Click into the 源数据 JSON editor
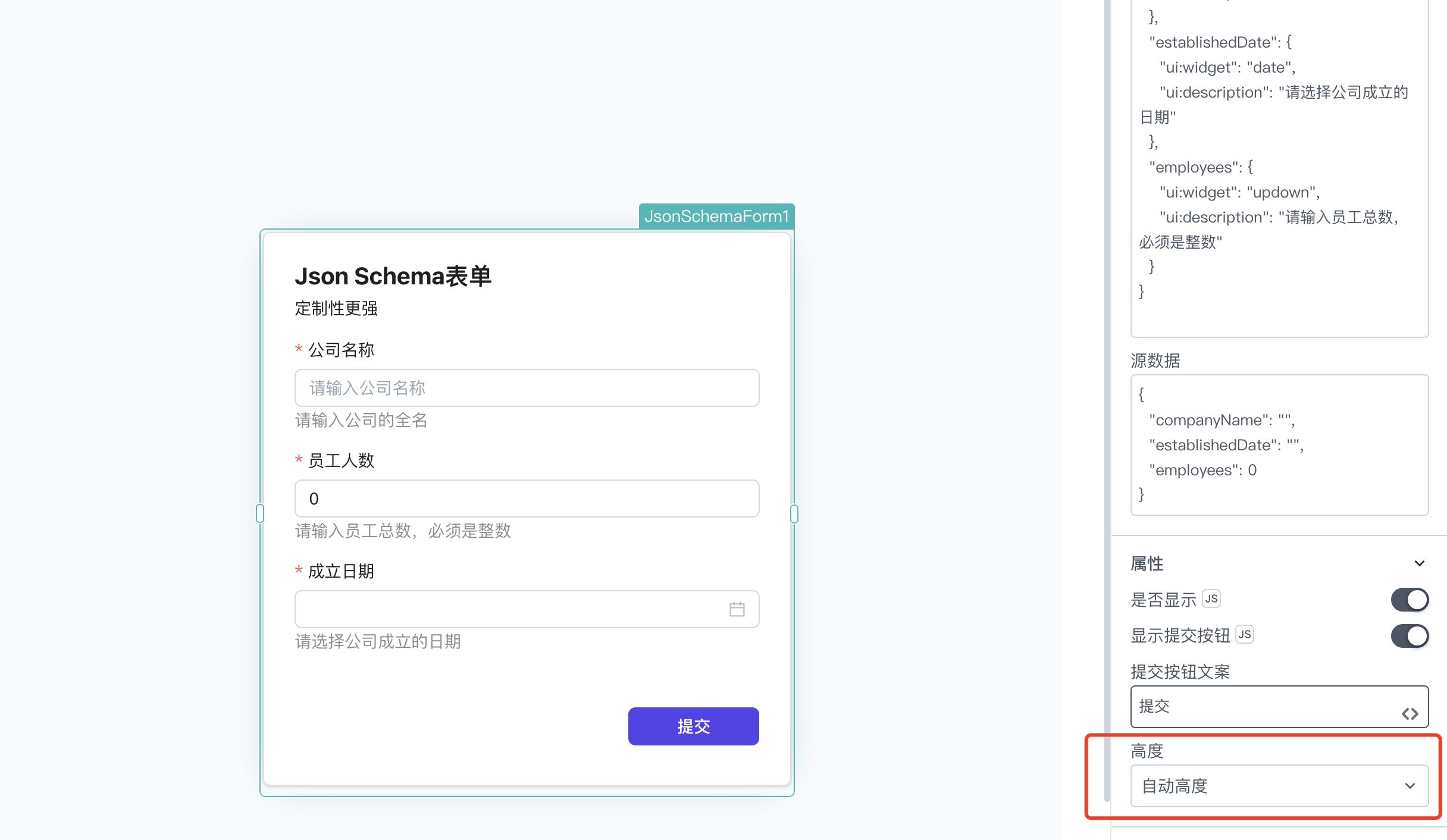The height and width of the screenshot is (840, 1447). (x=1279, y=445)
